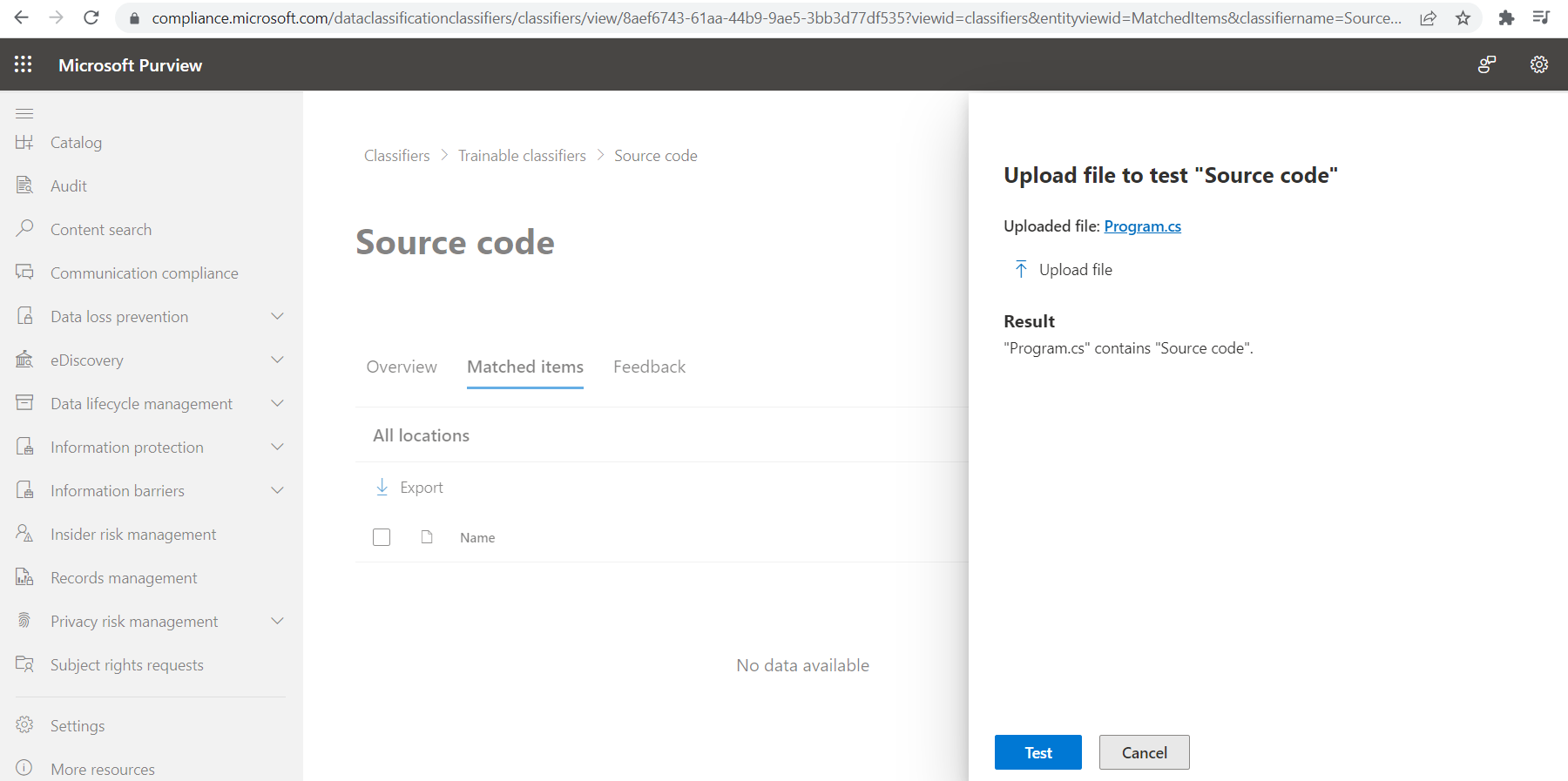Open Audit in the sidebar
Image resolution: width=1568 pixels, height=781 pixels.
[x=69, y=185]
